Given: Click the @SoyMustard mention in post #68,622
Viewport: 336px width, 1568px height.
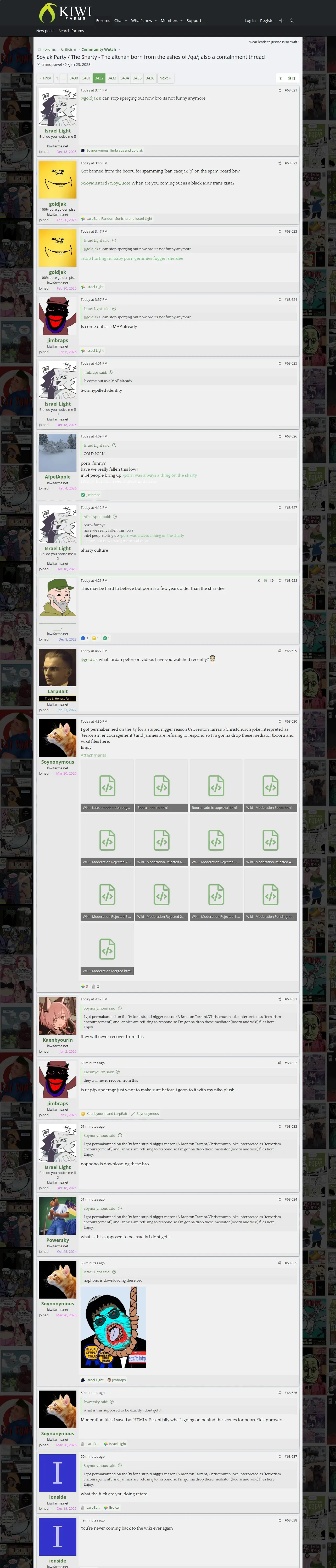Looking at the screenshot, I should (x=93, y=183).
